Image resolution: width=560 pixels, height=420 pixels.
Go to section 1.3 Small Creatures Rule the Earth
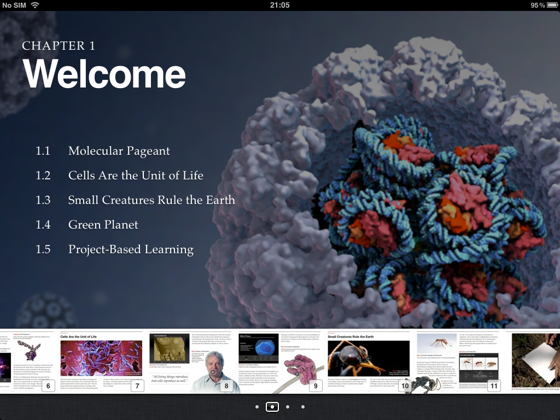135,200
